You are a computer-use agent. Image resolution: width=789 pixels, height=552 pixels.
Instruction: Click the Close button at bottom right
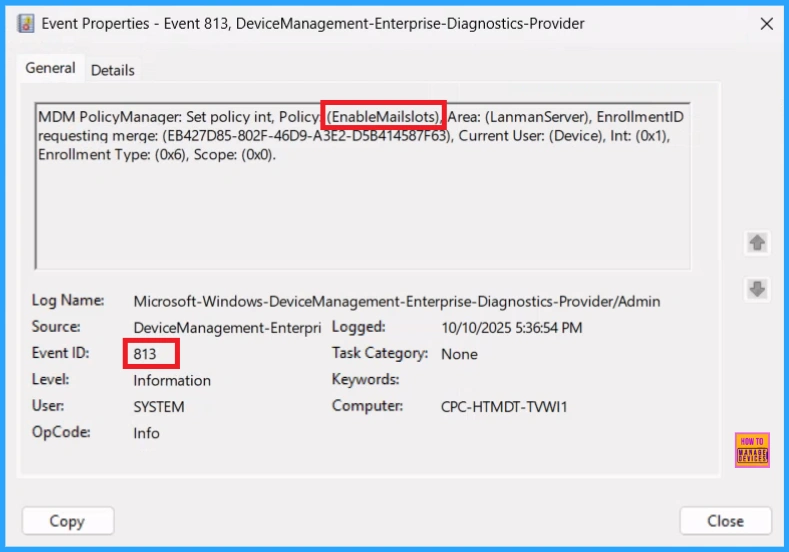(725, 521)
